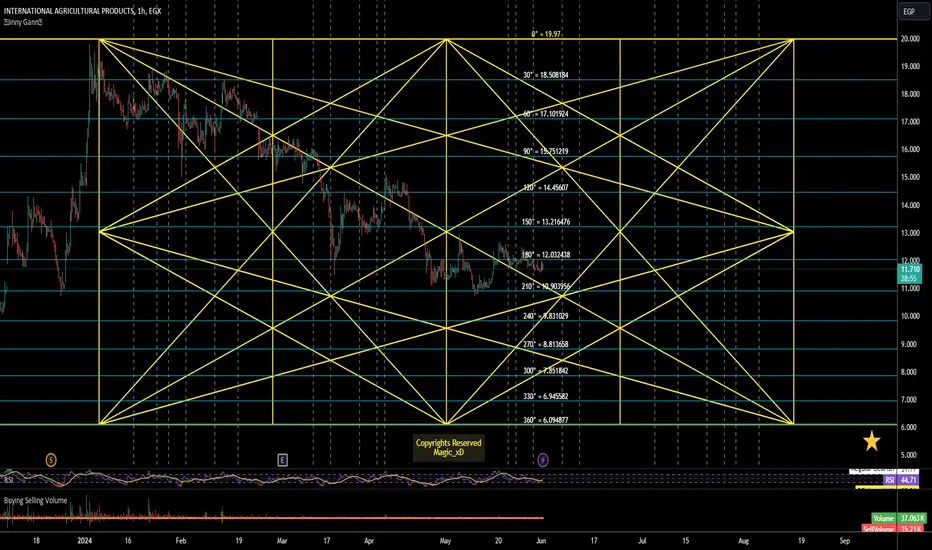932x550 pixels.
Task: Click the 300° = 7.851842 level label
Action: tap(546, 371)
